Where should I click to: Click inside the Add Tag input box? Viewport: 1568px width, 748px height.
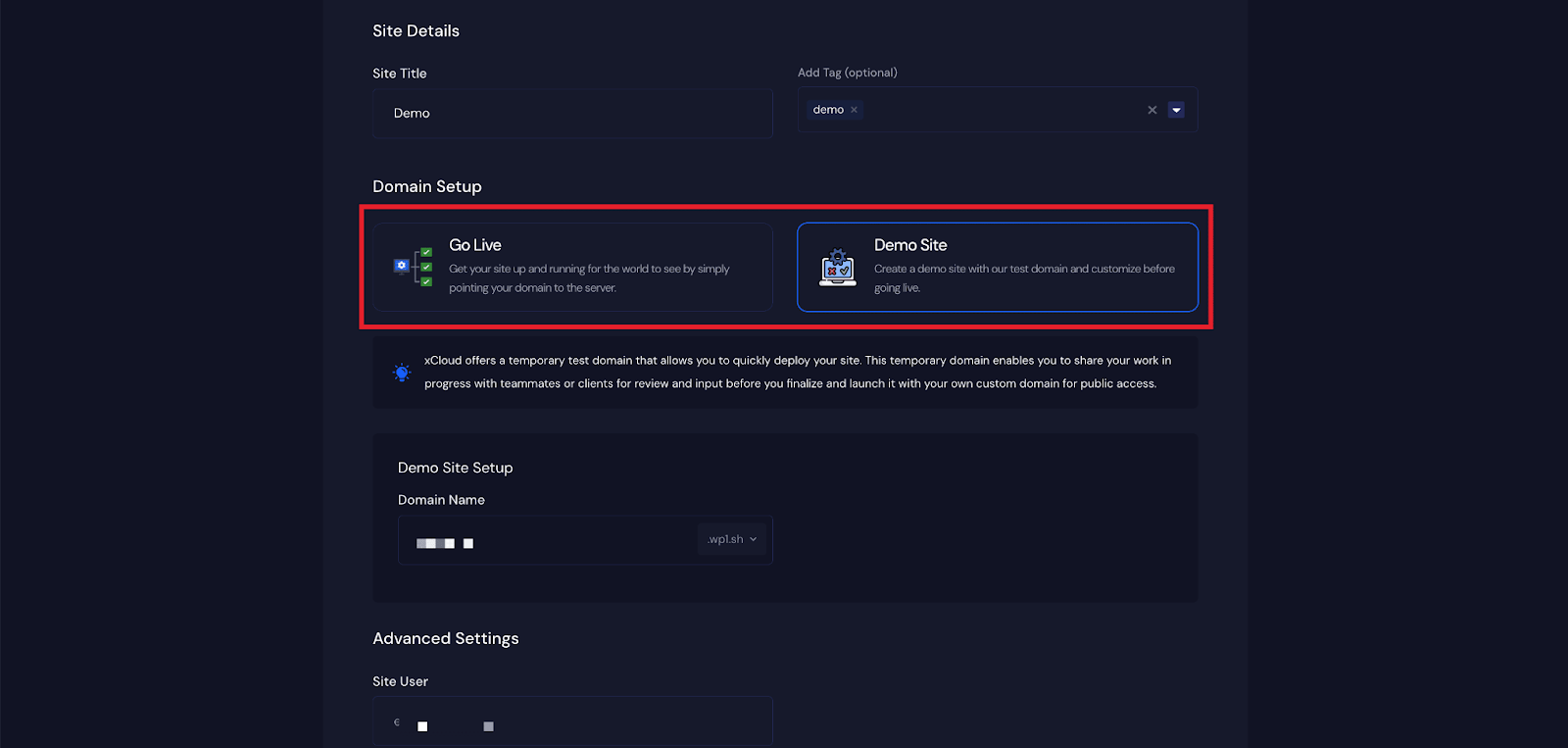tap(998, 110)
